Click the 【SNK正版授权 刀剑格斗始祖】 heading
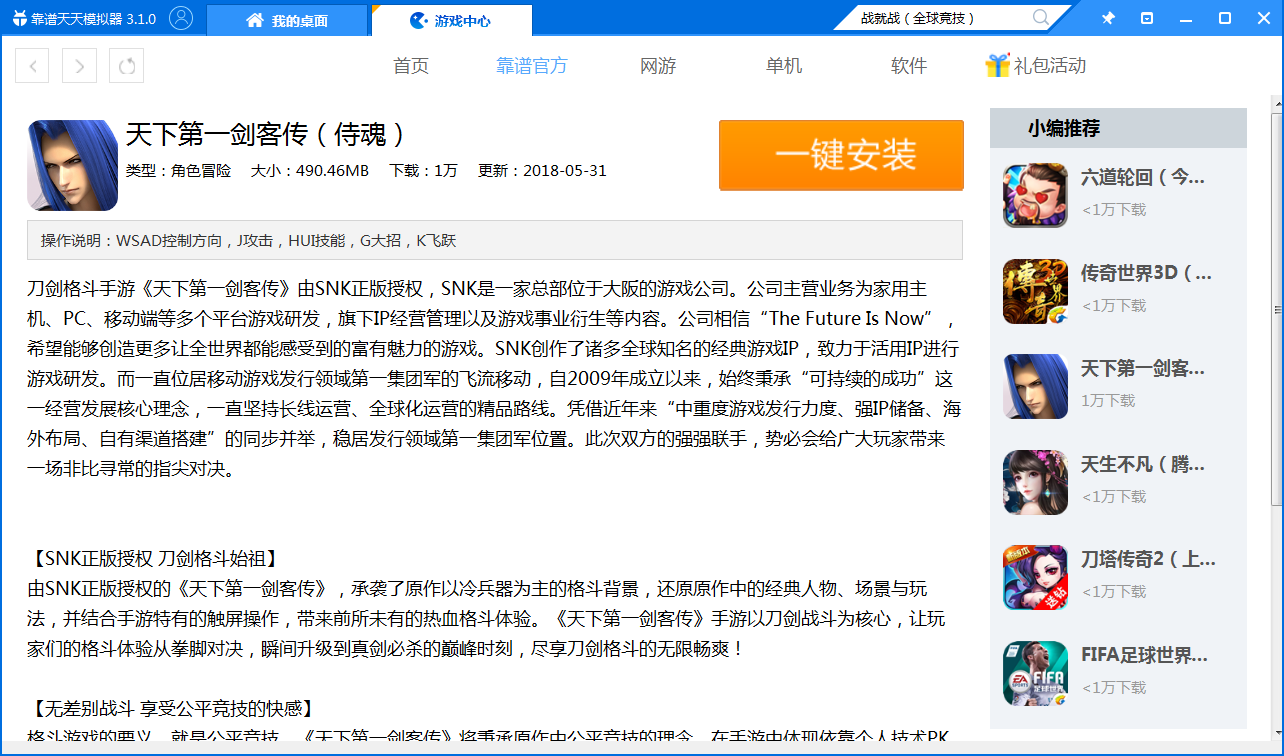The width and height of the screenshot is (1284, 756). (154, 558)
